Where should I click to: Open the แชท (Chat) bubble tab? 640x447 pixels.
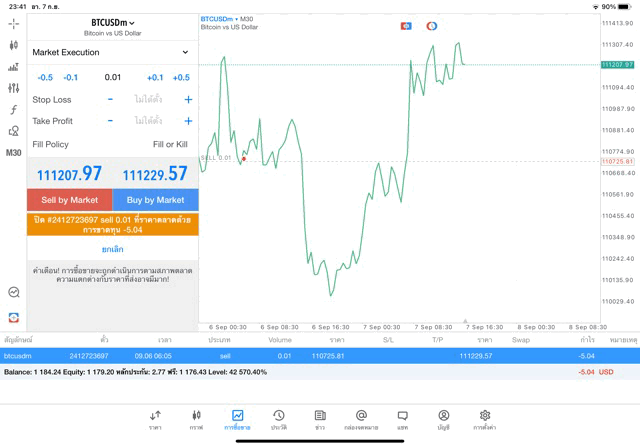point(402,420)
